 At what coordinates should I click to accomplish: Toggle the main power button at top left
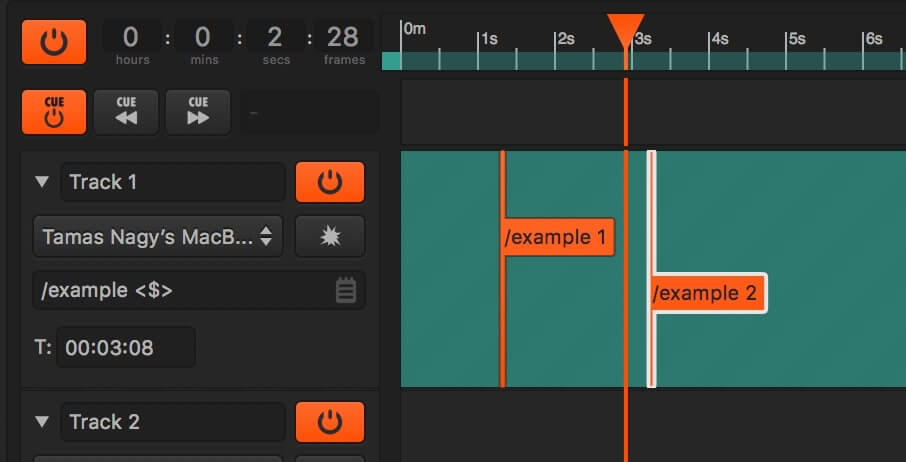pos(54,42)
